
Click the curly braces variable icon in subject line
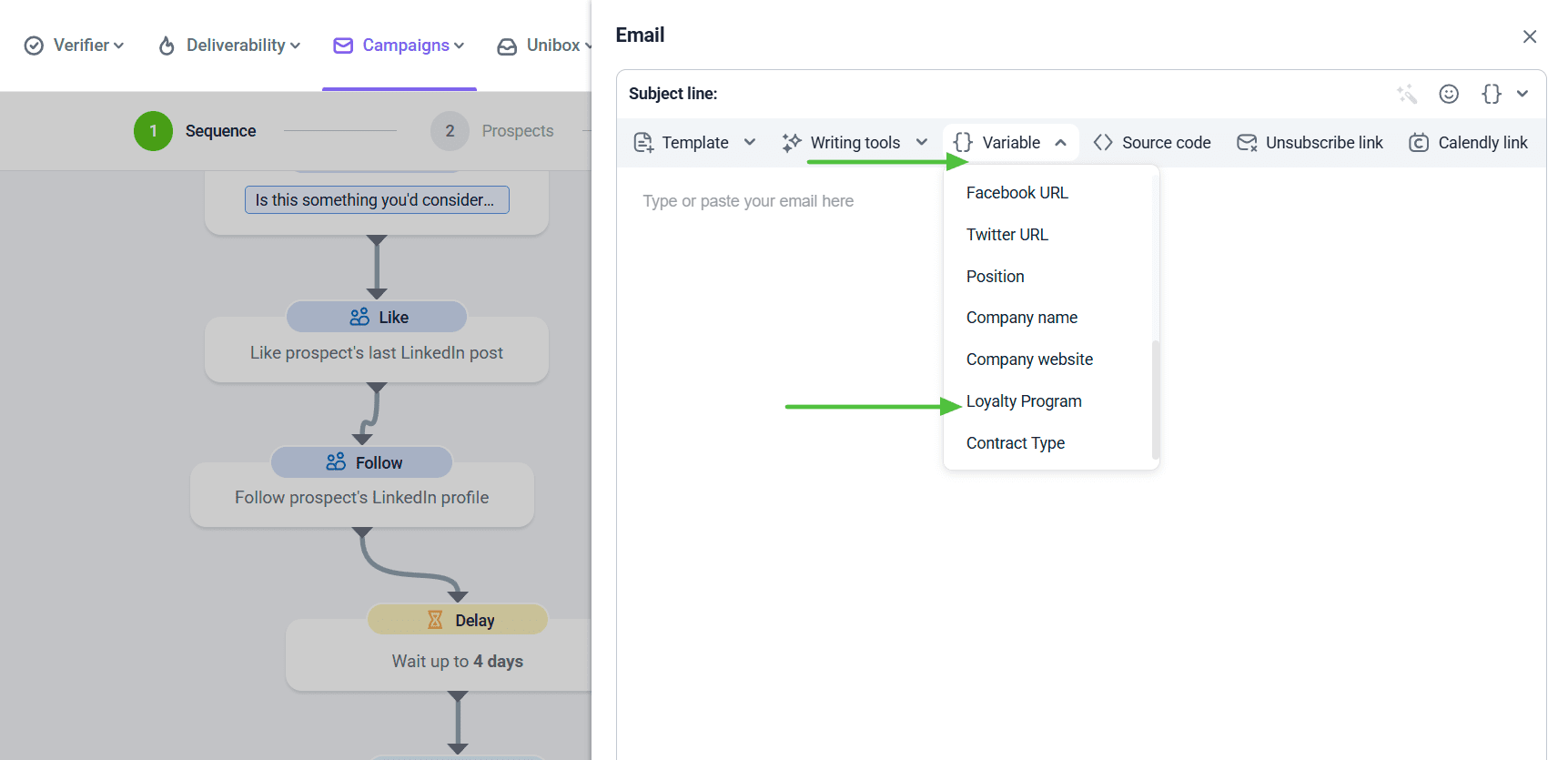point(1492,94)
